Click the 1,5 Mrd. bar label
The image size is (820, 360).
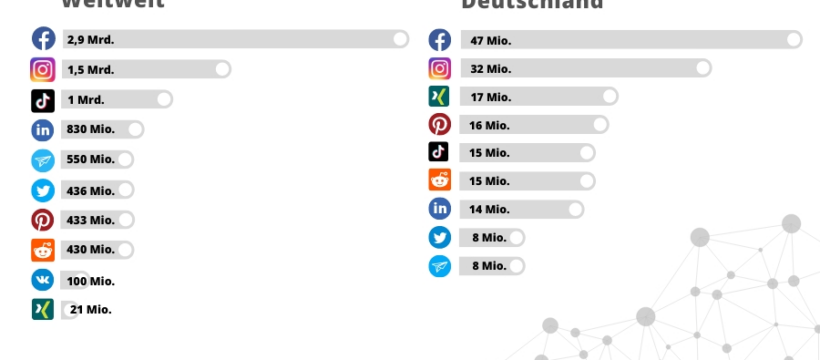click(x=90, y=70)
